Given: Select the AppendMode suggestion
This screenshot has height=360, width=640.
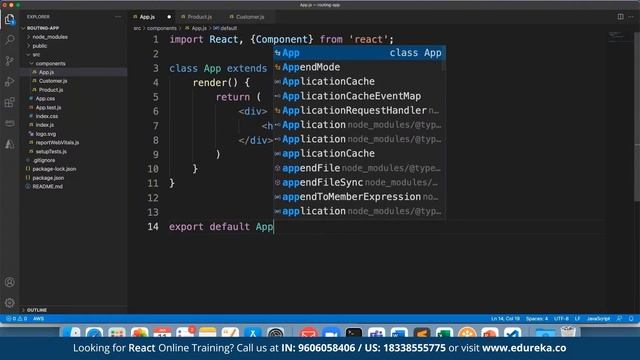Looking at the screenshot, I should [359, 67].
